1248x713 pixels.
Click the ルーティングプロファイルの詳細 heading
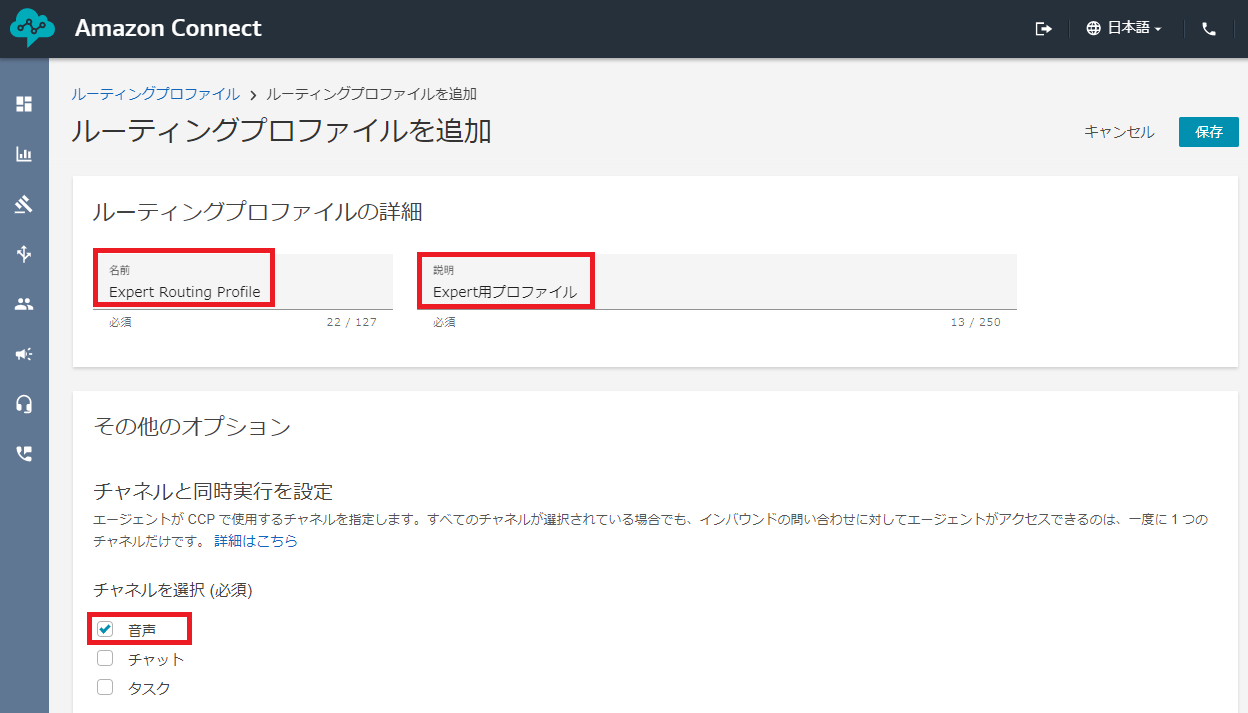click(x=257, y=212)
